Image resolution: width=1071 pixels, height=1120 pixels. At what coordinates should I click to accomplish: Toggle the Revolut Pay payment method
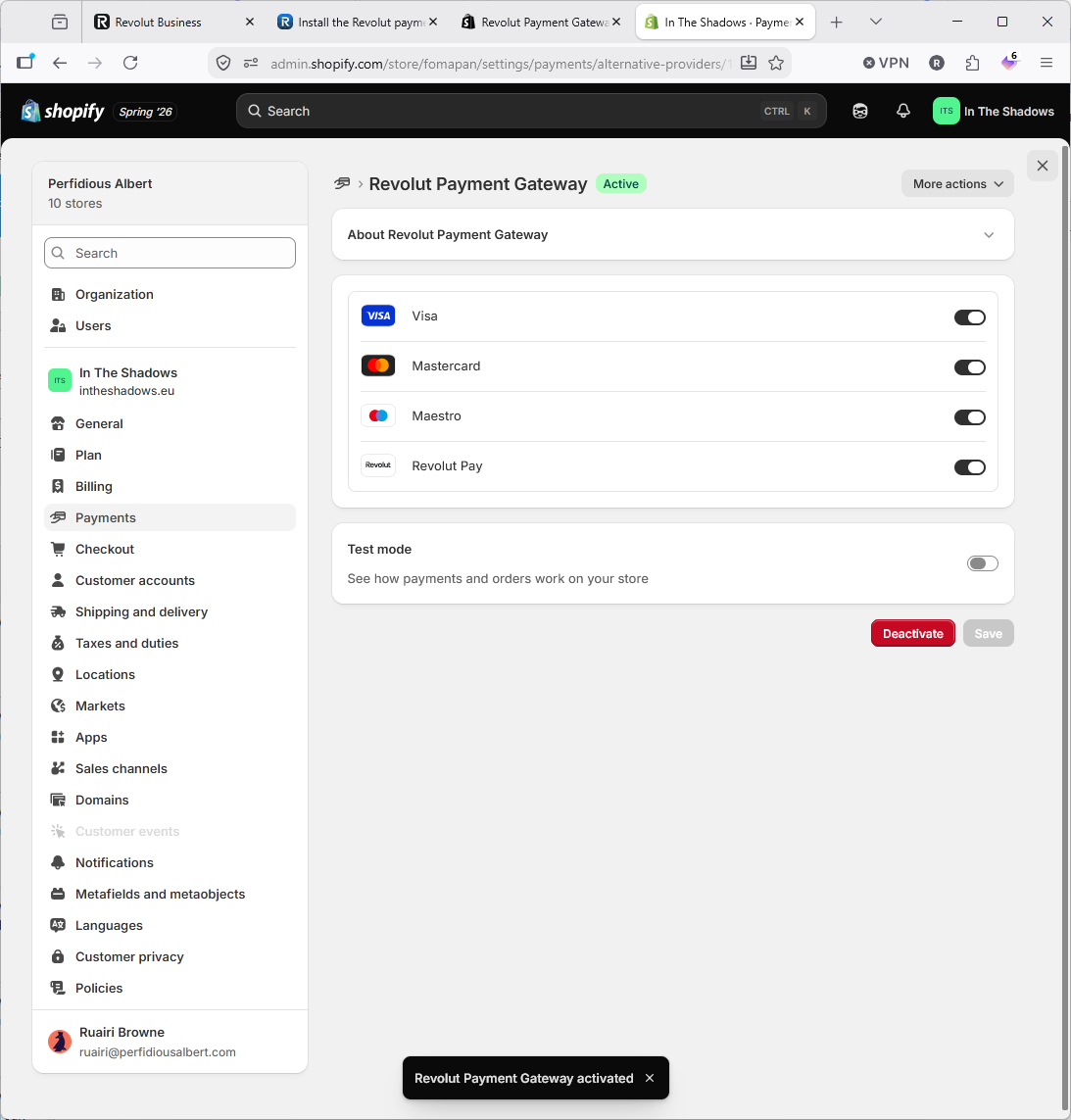coord(969,467)
